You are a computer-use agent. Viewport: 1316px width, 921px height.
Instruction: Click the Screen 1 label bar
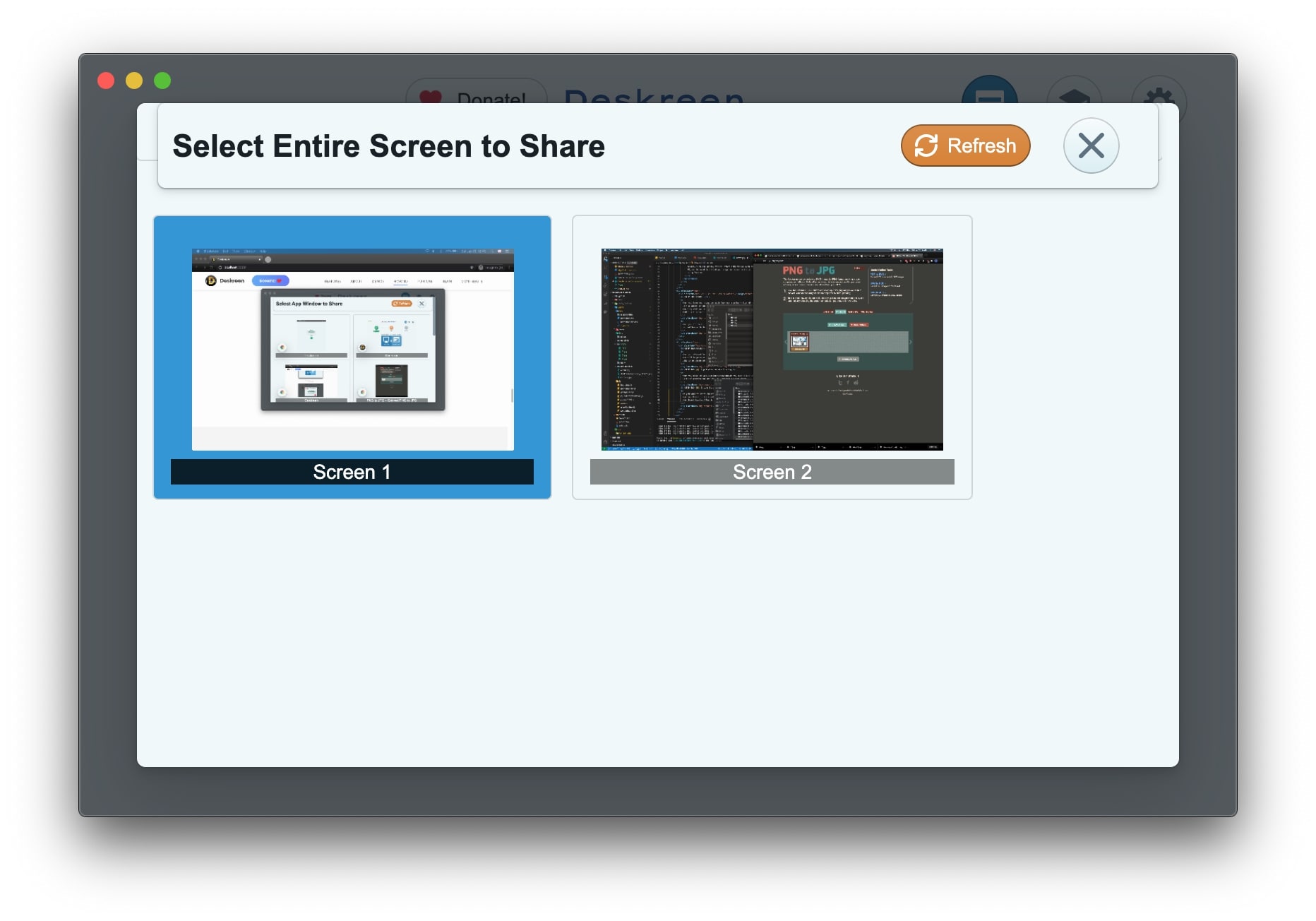tap(352, 472)
